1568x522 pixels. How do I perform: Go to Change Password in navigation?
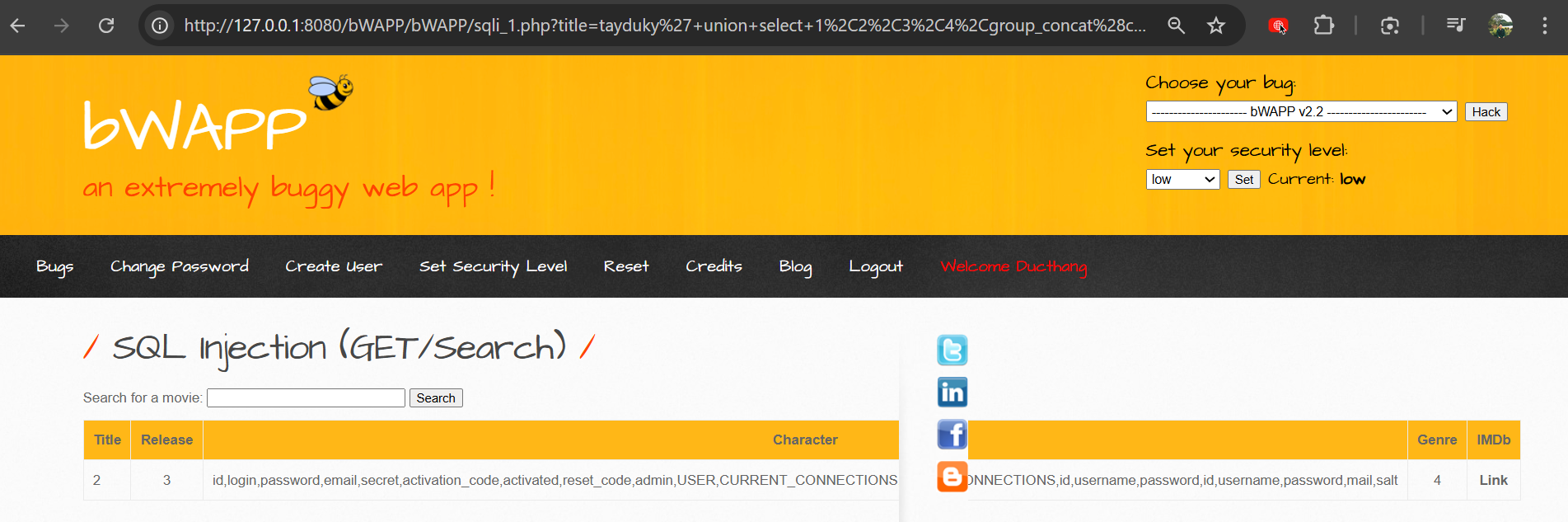[x=180, y=266]
